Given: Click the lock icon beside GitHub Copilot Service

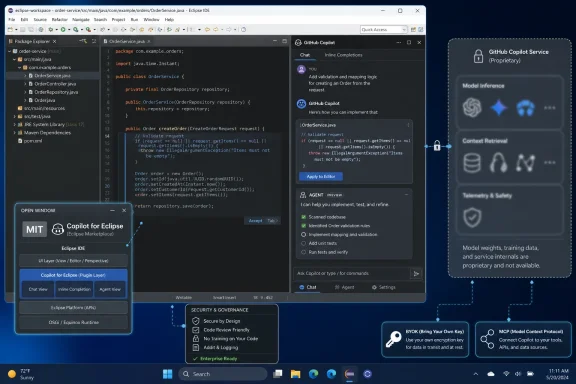Looking at the screenshot, I should click(478, 56).
